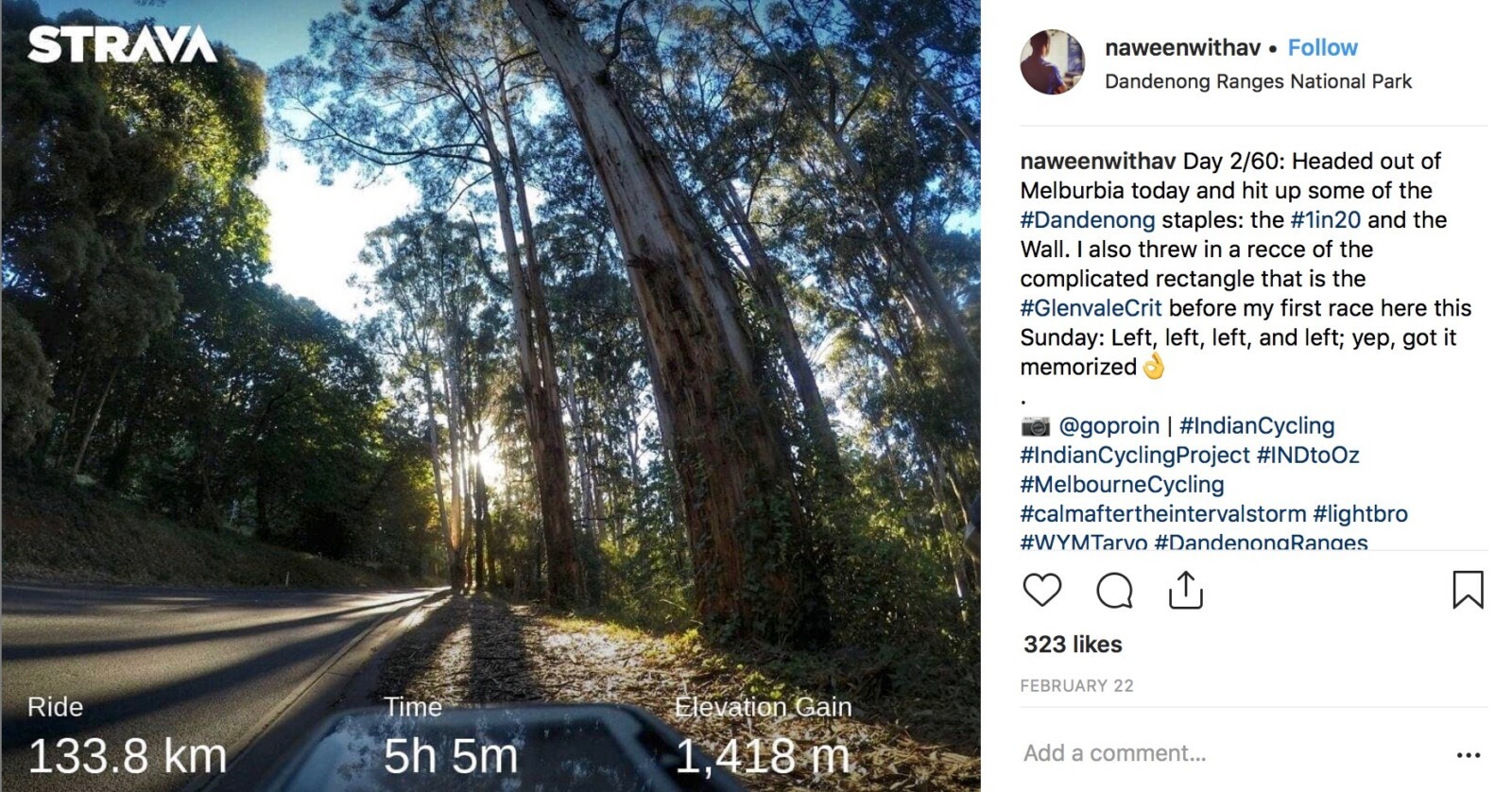Open the #INDtoOz hashtag
This screenshot has height=792, width=1512.
[x=1308, y=456]
